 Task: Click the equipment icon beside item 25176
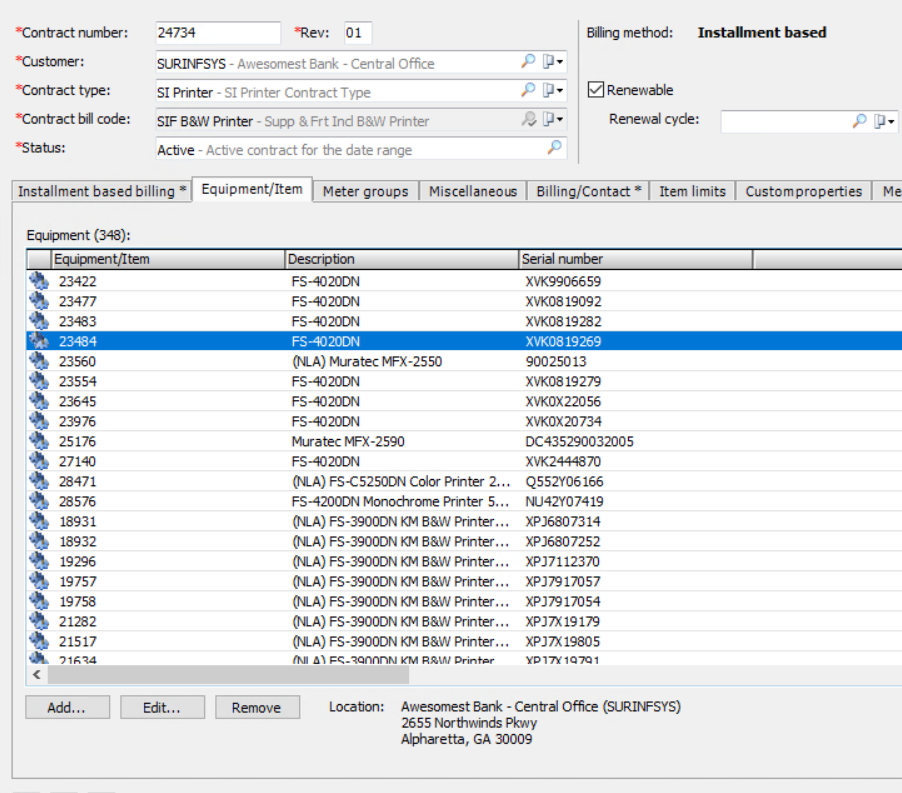pyautogui.click(x=39, y=441)
